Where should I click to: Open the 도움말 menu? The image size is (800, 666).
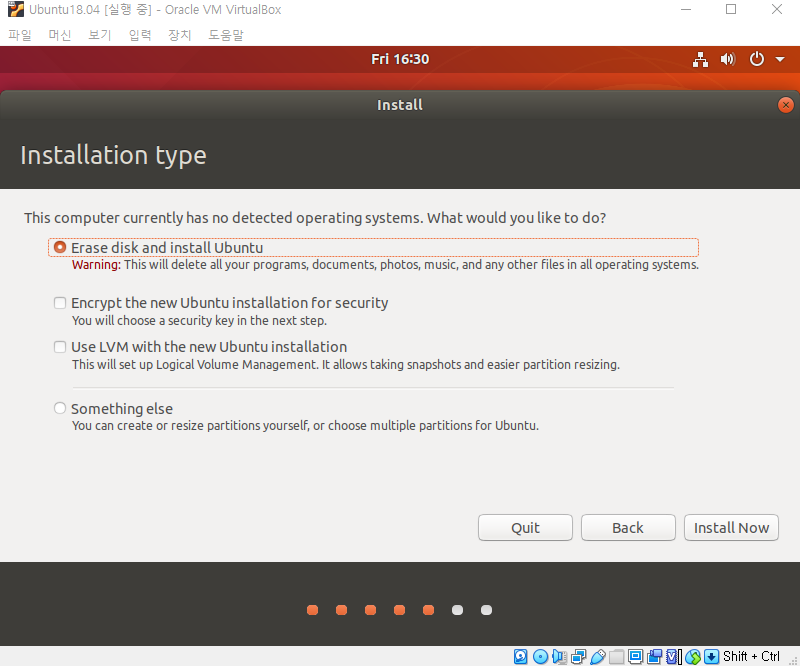pyautogui.click(x=226, y=35)
